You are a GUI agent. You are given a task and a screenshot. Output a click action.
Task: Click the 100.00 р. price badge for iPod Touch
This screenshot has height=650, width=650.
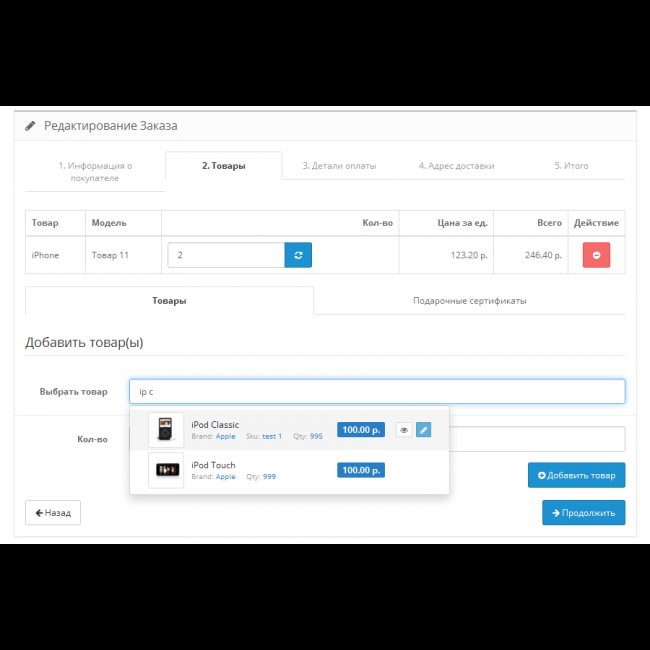(x=360, y=470)
